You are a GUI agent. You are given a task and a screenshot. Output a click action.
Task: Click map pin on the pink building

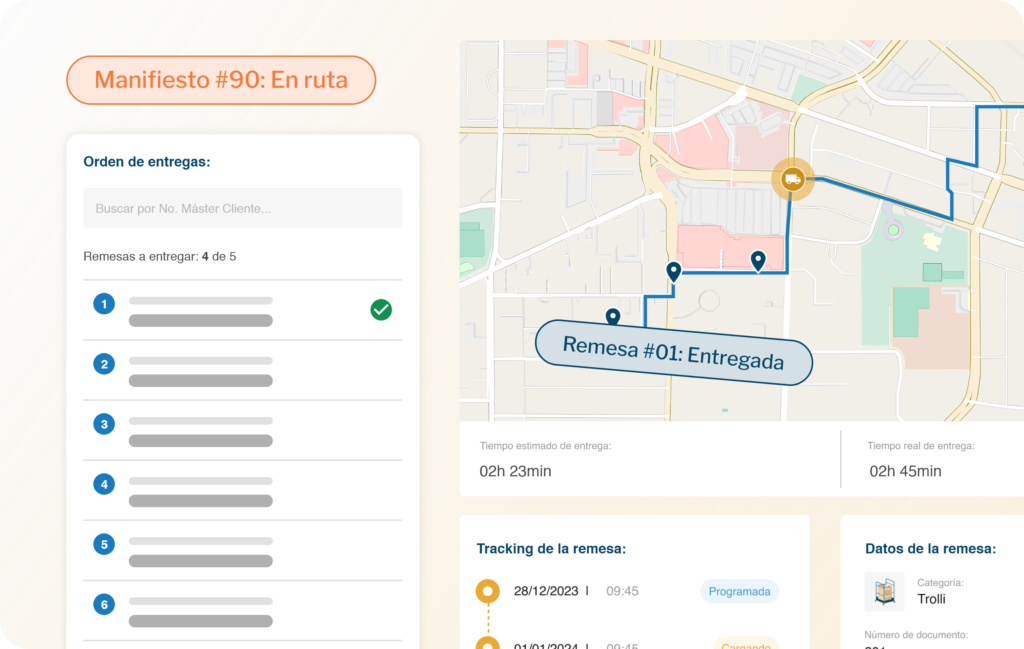pyautogui.click(x=758, y=260)
